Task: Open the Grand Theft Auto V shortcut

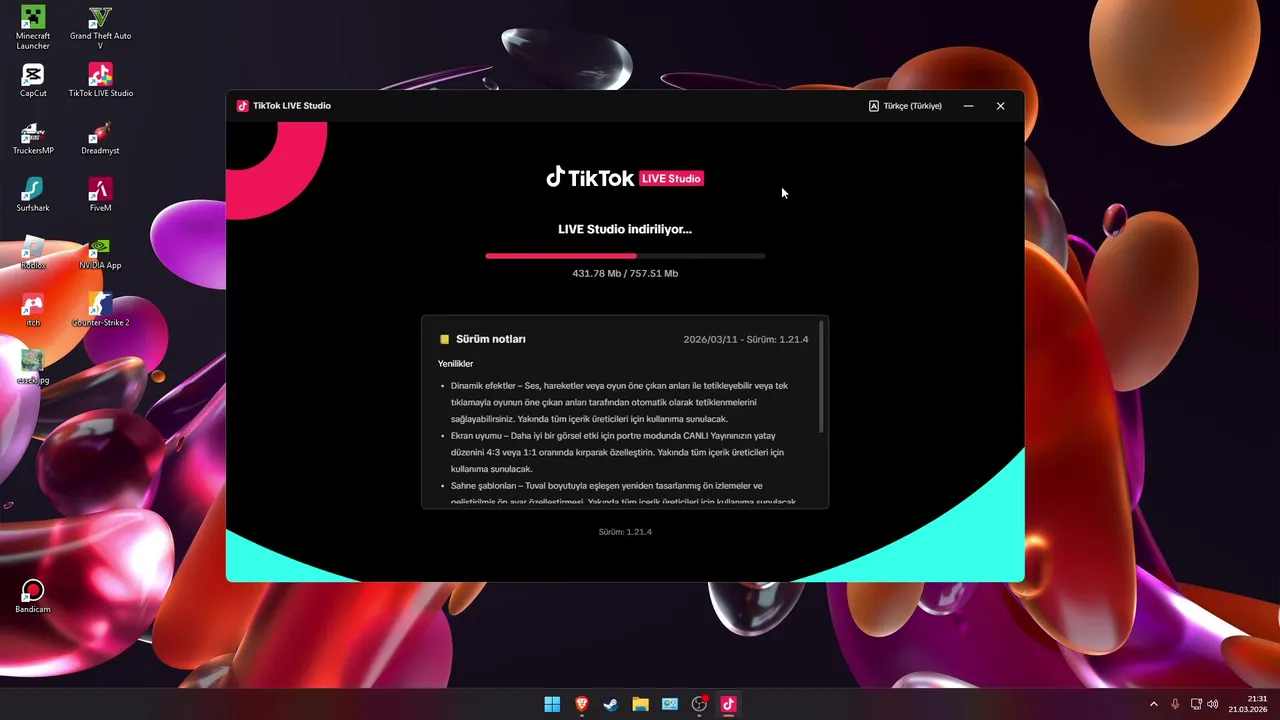Action: point(100,27)
